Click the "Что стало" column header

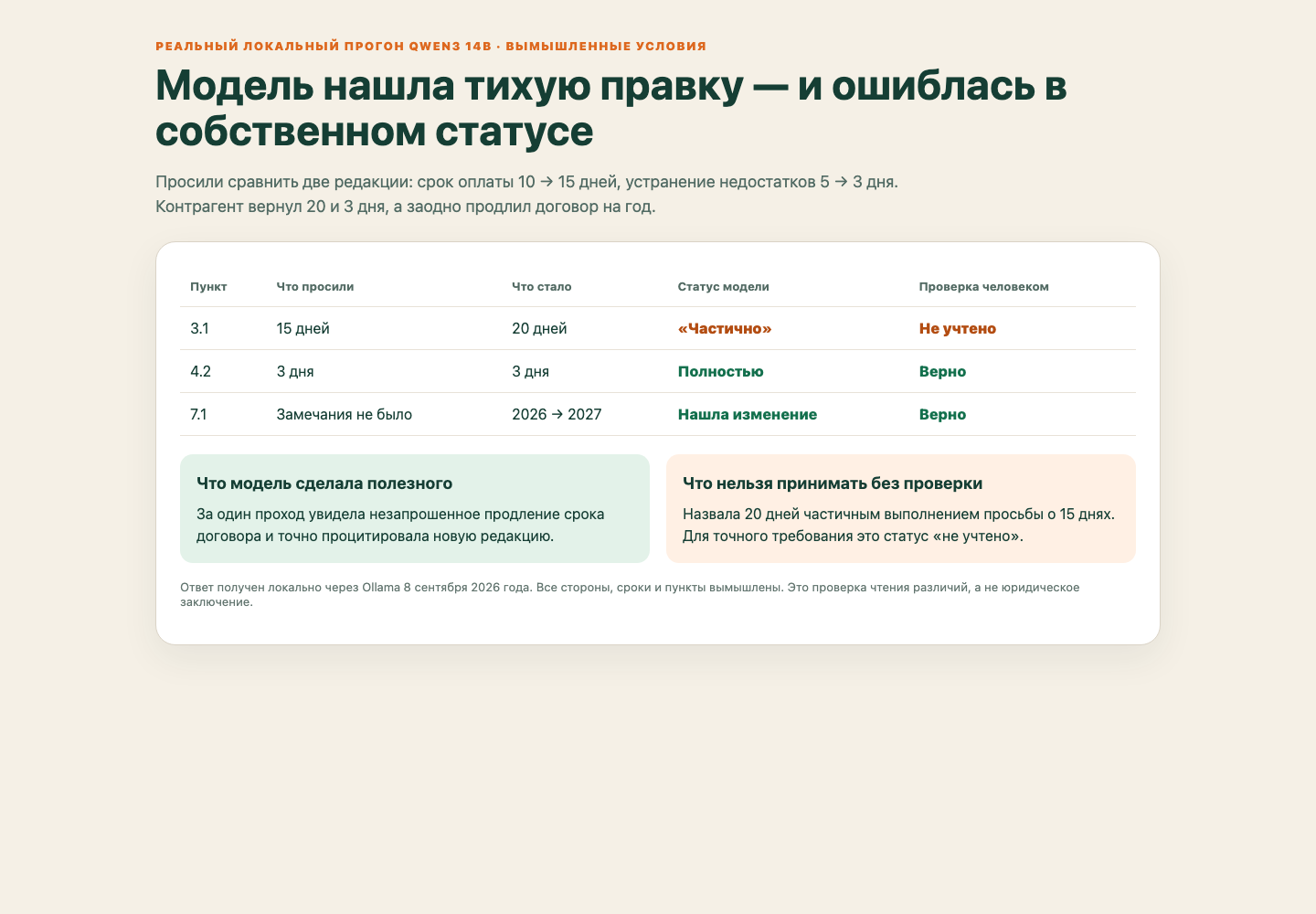pos(542,287)
